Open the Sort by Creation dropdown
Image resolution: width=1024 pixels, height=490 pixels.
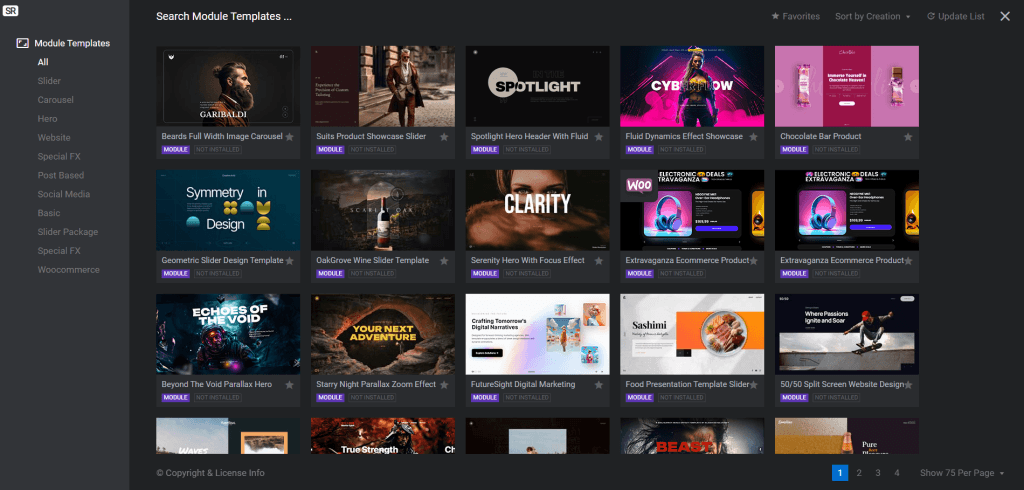pyautogui.click(x=872, y=16)
